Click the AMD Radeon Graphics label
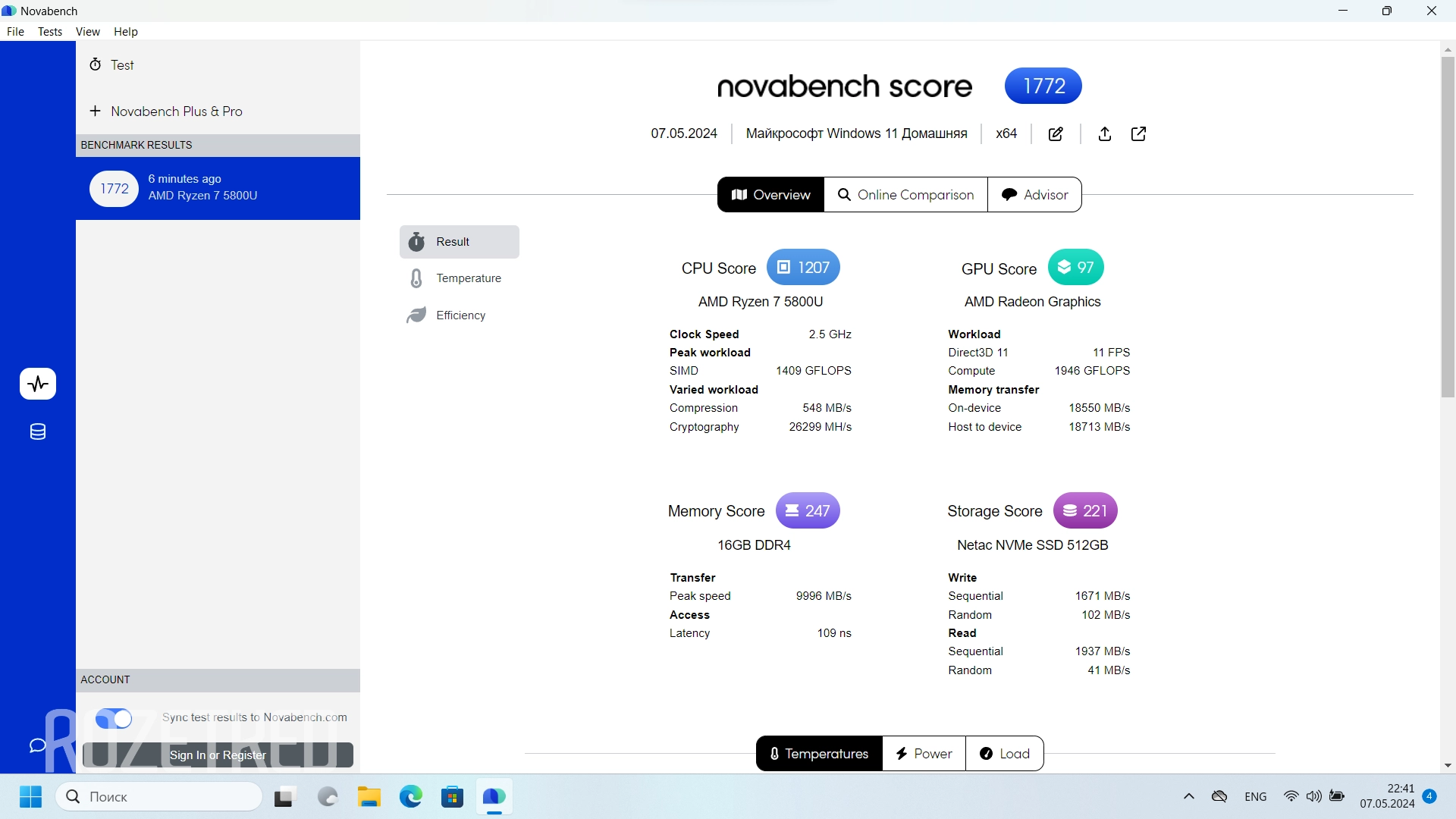The height and width of the screenshot is (819, 1456). (x=1032, y=302)
